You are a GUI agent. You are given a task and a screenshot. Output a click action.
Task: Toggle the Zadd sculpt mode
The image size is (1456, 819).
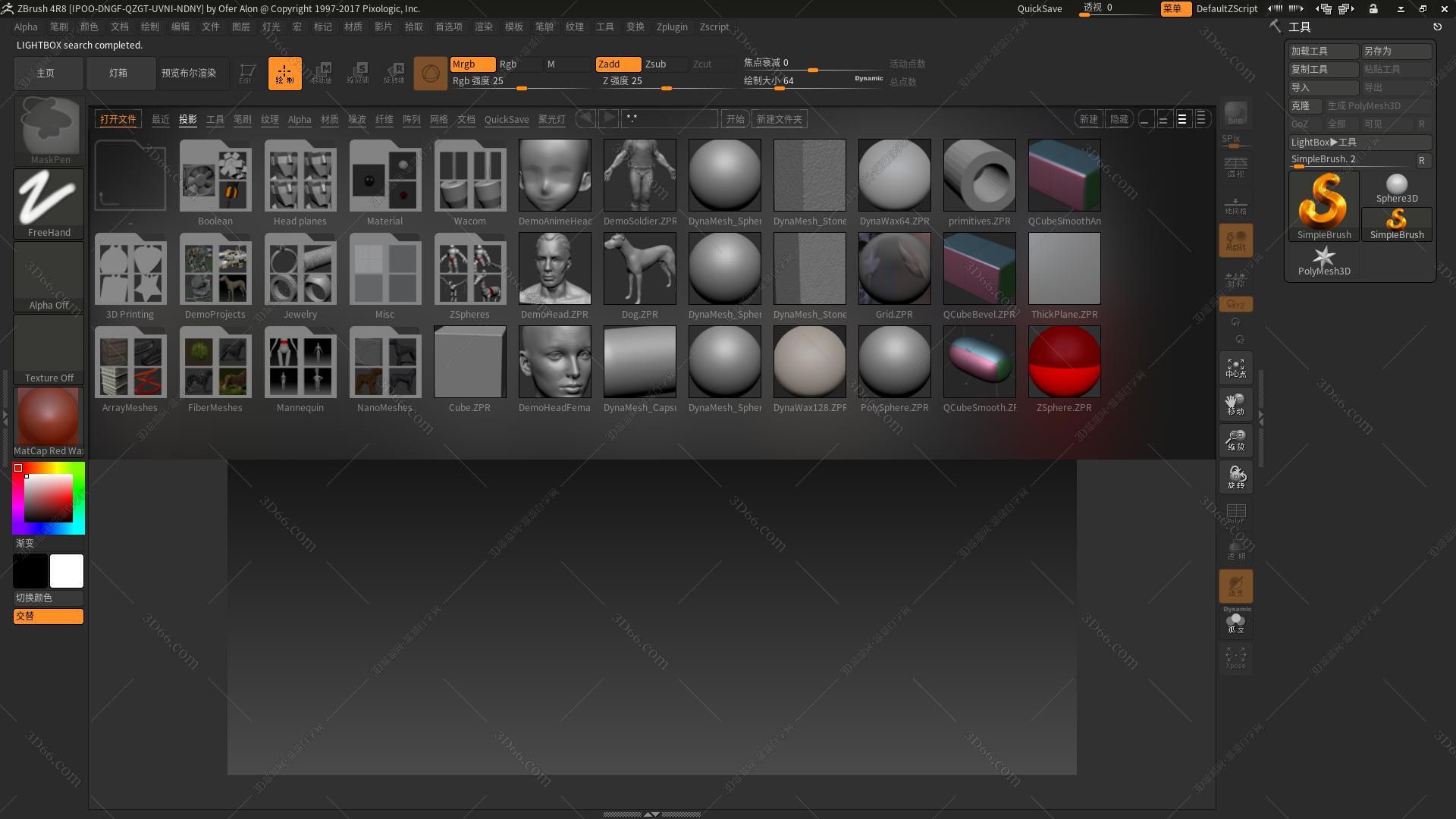[618, 64]
